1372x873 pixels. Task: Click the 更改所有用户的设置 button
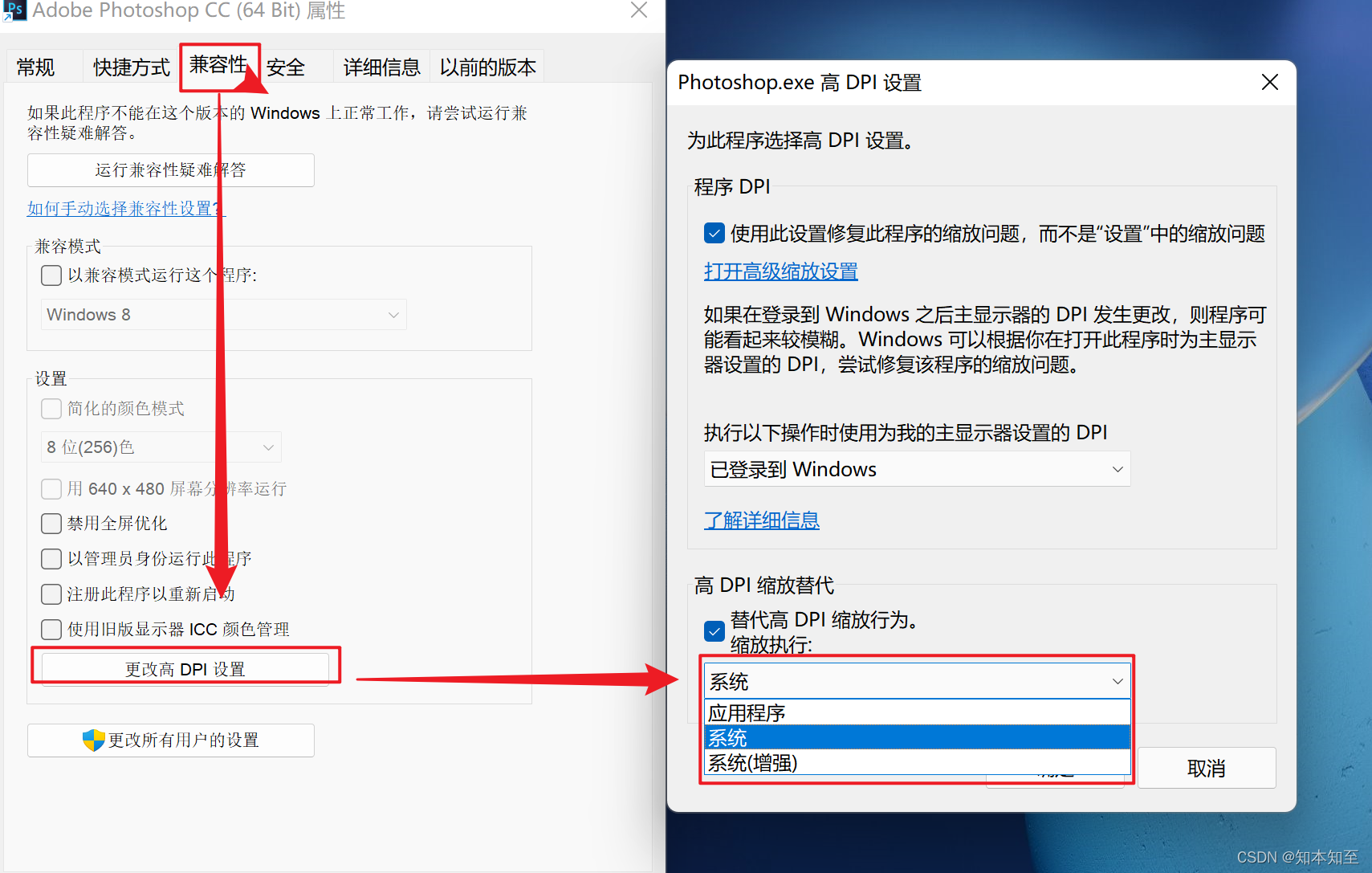171,740
